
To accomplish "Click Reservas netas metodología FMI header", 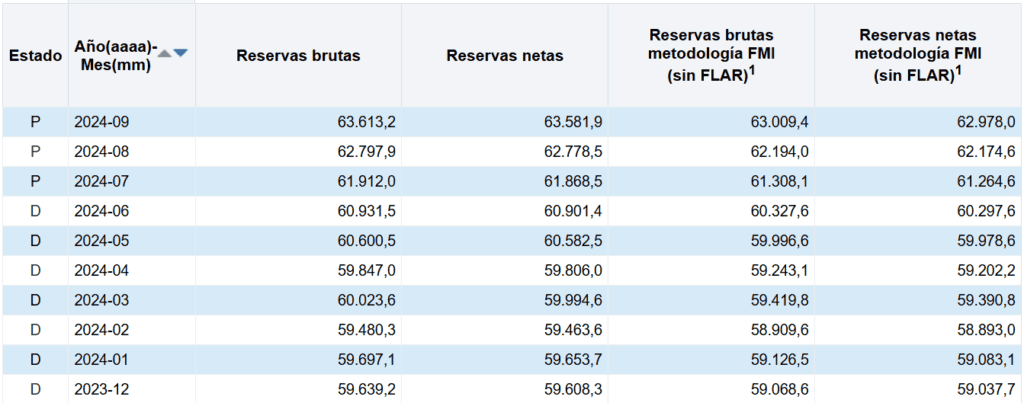I will (918, 56).
